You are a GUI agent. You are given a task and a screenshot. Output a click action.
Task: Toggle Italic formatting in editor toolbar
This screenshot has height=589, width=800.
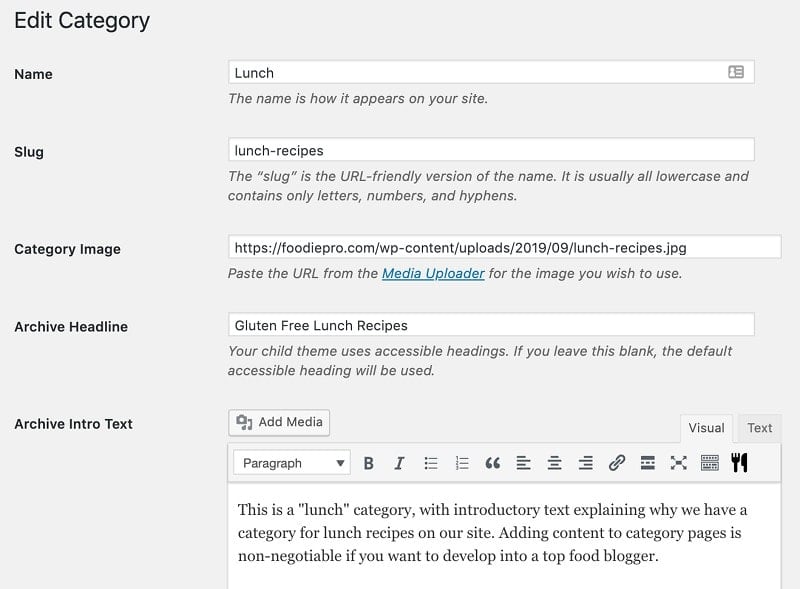pos(399,463)
